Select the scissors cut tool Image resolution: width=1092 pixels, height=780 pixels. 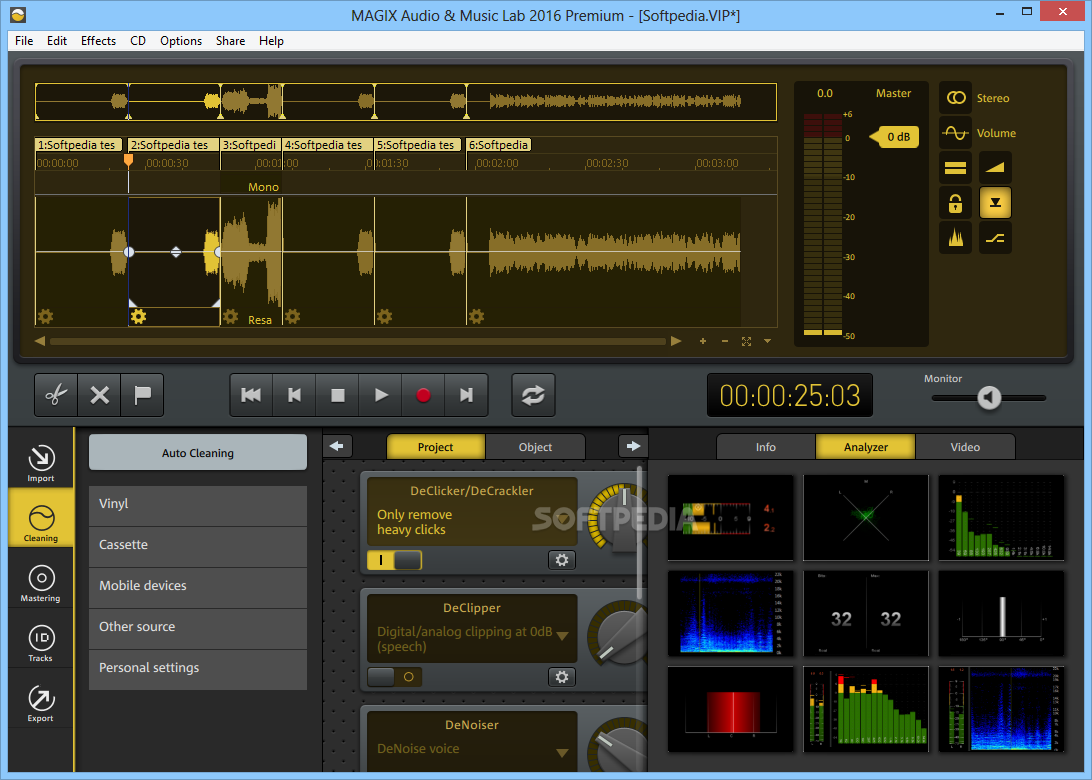pos(56,395)
